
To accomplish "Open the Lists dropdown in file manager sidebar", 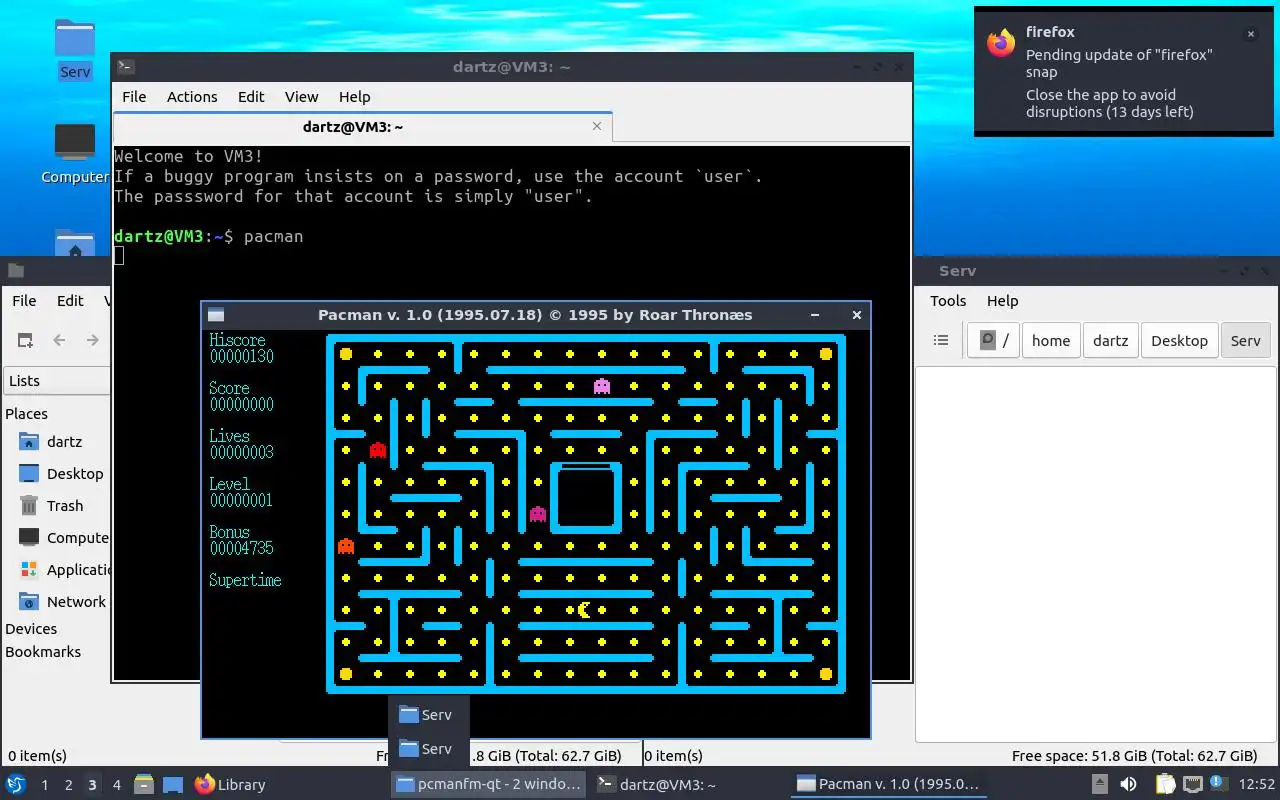I will click(56, 381).
